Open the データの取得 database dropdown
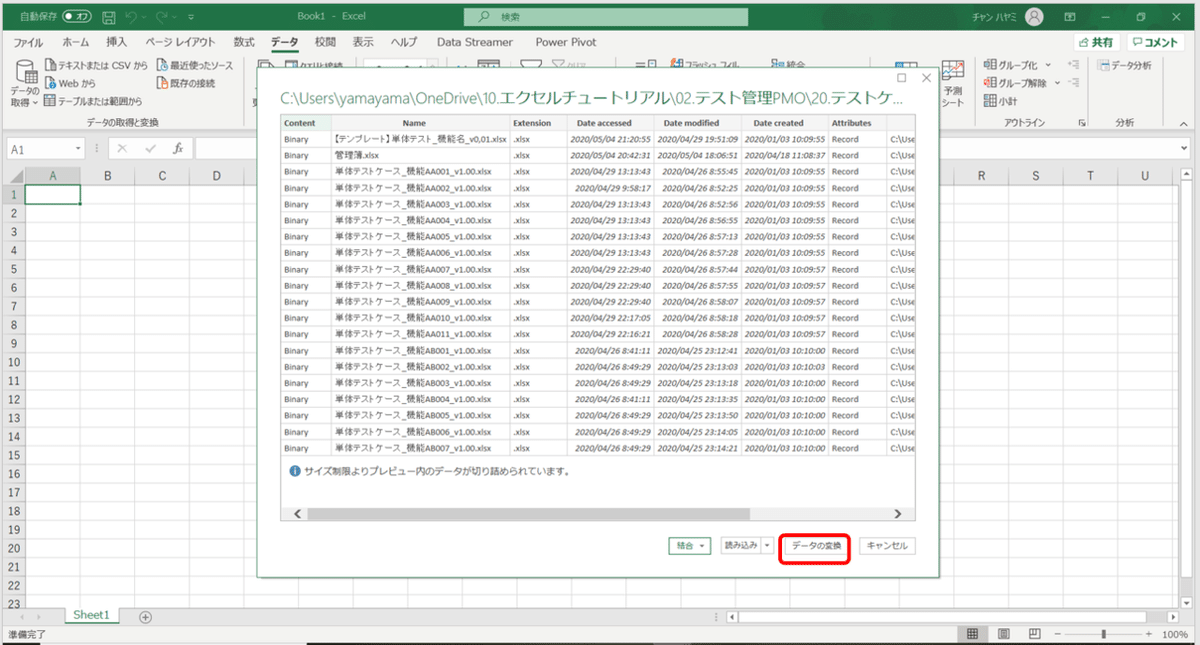The image size is (1200, 645). tap(25, 84)
